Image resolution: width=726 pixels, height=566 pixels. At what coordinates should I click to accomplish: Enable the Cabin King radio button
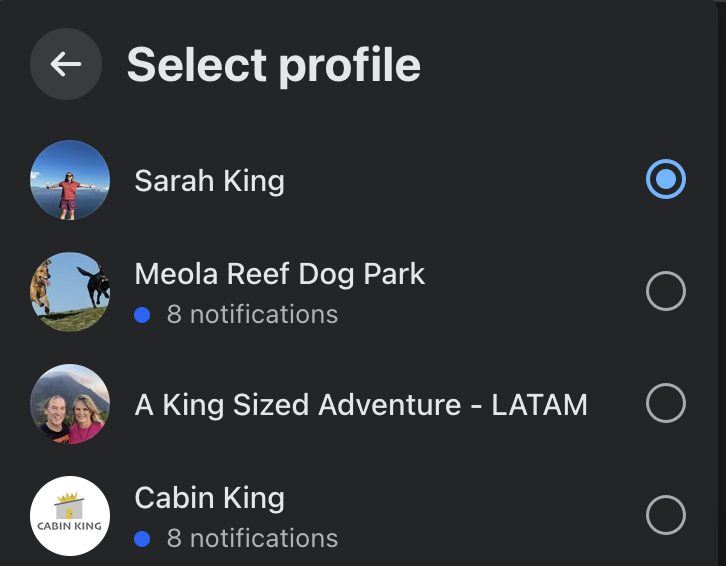click(x=666, y=516)
